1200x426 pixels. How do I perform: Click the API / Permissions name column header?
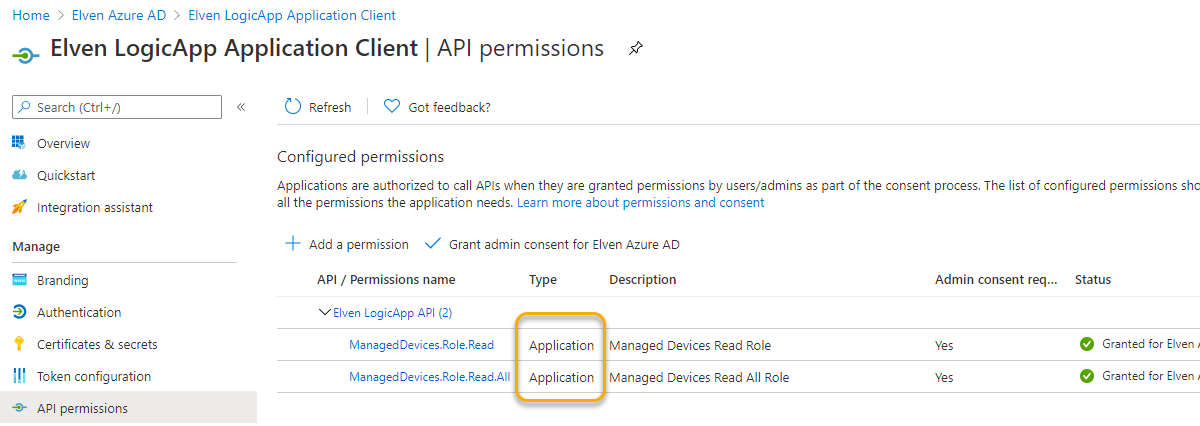[x=386, y=279]
